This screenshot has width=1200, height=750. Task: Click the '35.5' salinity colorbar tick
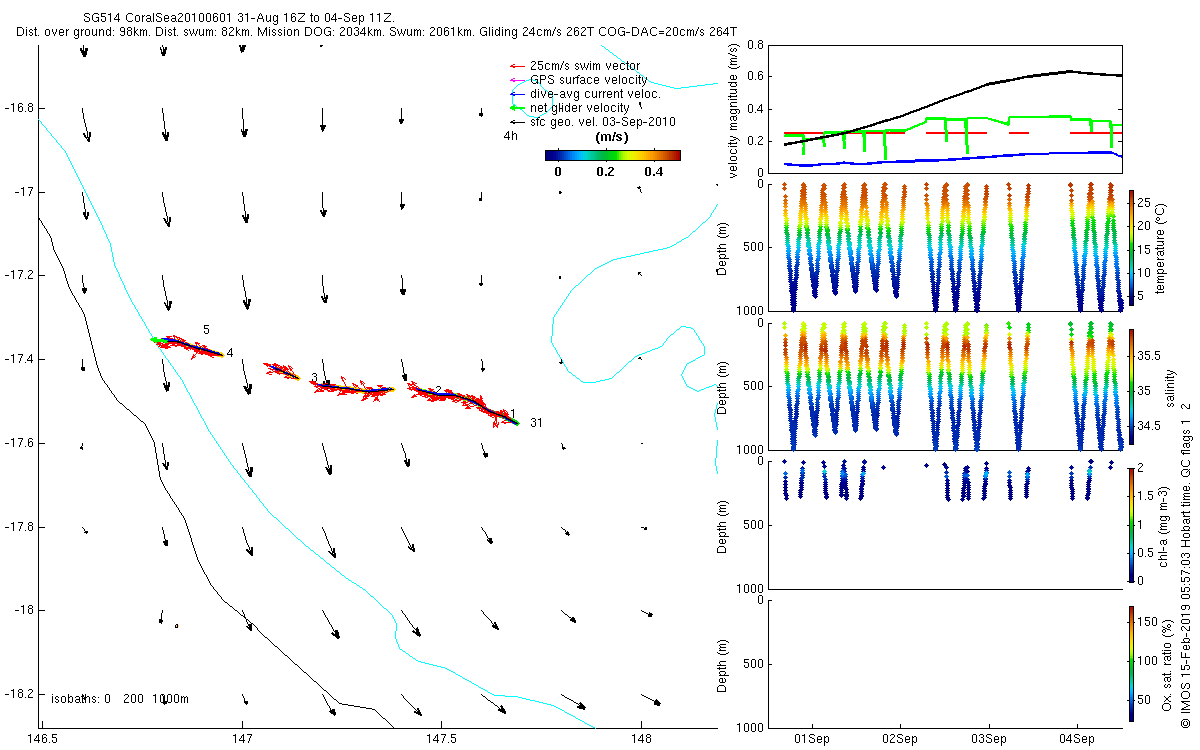1149,355
